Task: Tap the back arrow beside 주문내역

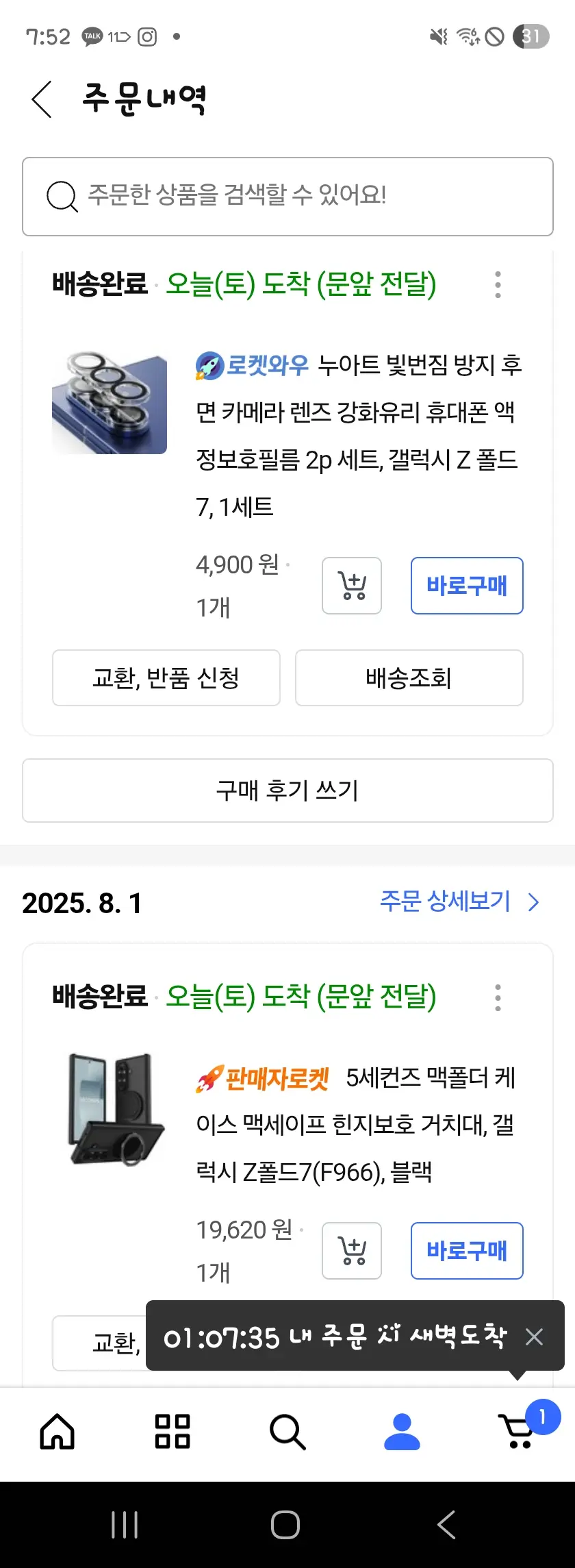Action: [42, 99]
